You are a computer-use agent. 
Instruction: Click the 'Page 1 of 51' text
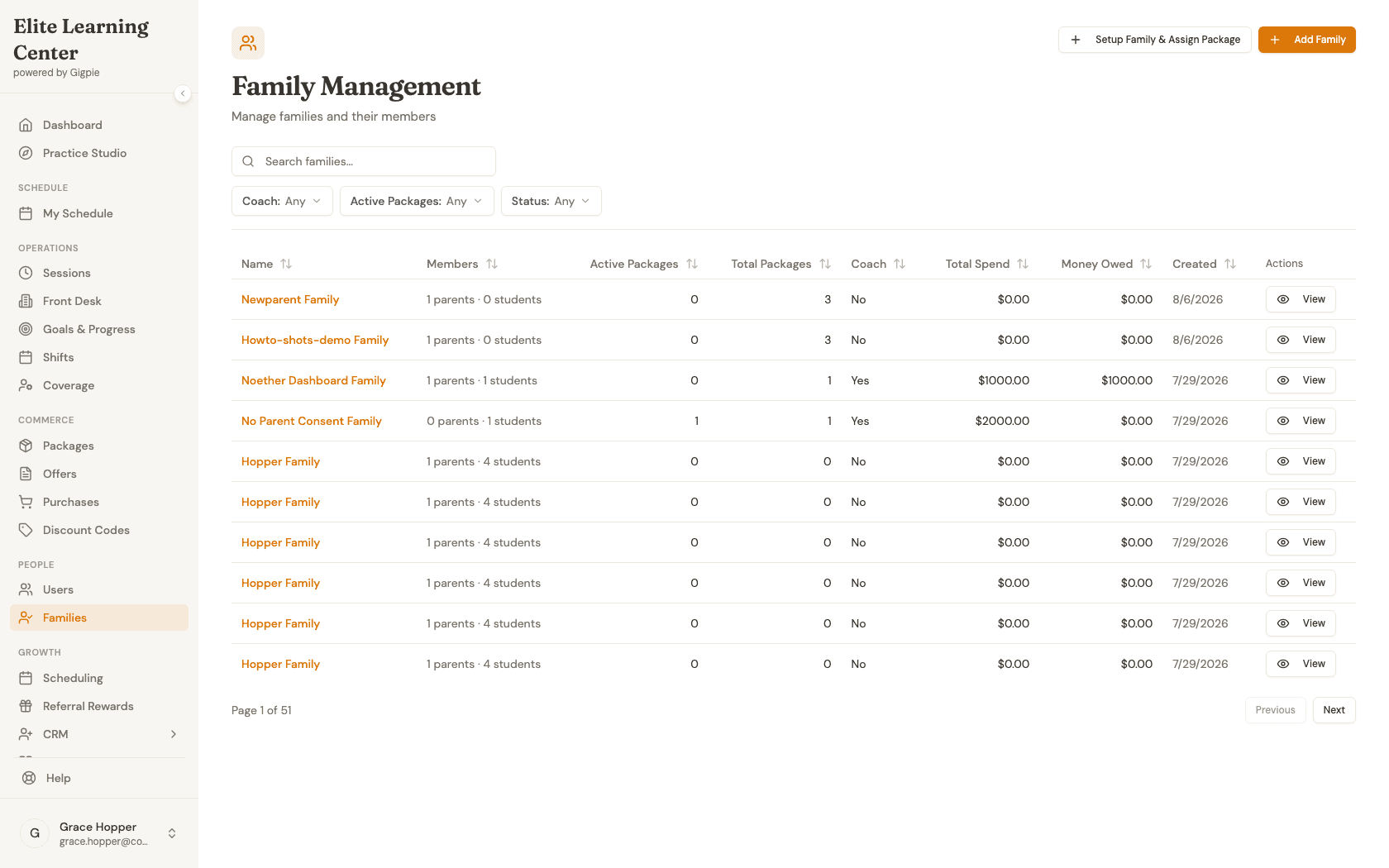261,710
